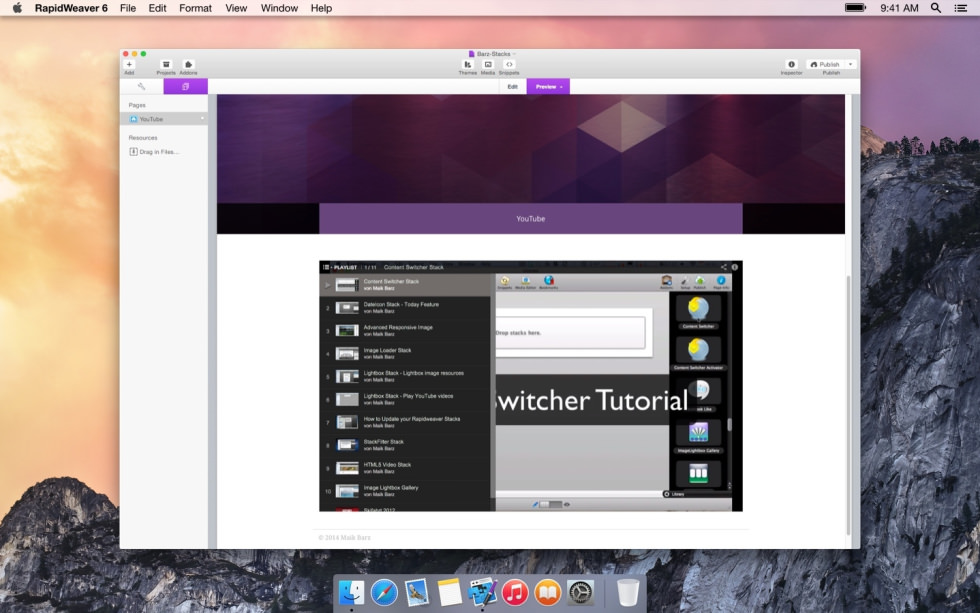Play Image Loader Stack video
Image resolution: width=980 pixels, height=613 pixels.
tap(405, 354)
